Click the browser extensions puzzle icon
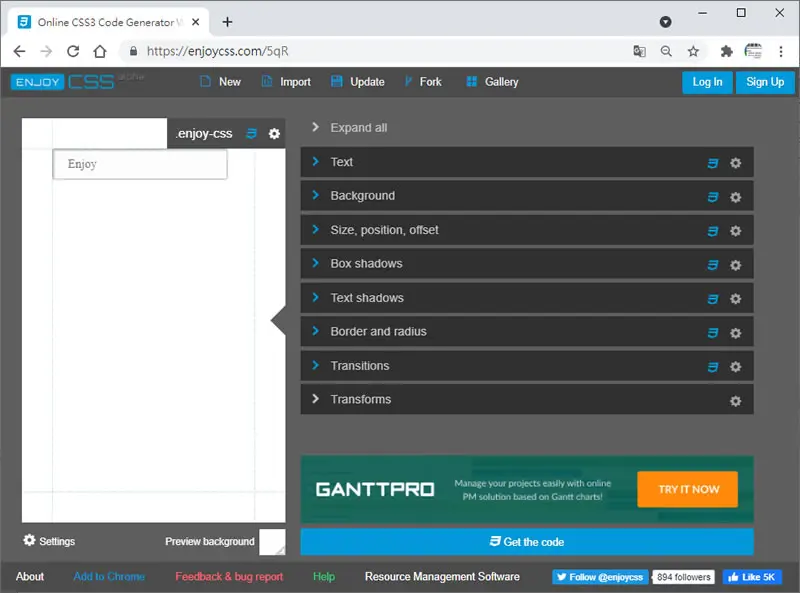Image resolution: width=800 pixels, height=593 pixels. coord(726,51)
